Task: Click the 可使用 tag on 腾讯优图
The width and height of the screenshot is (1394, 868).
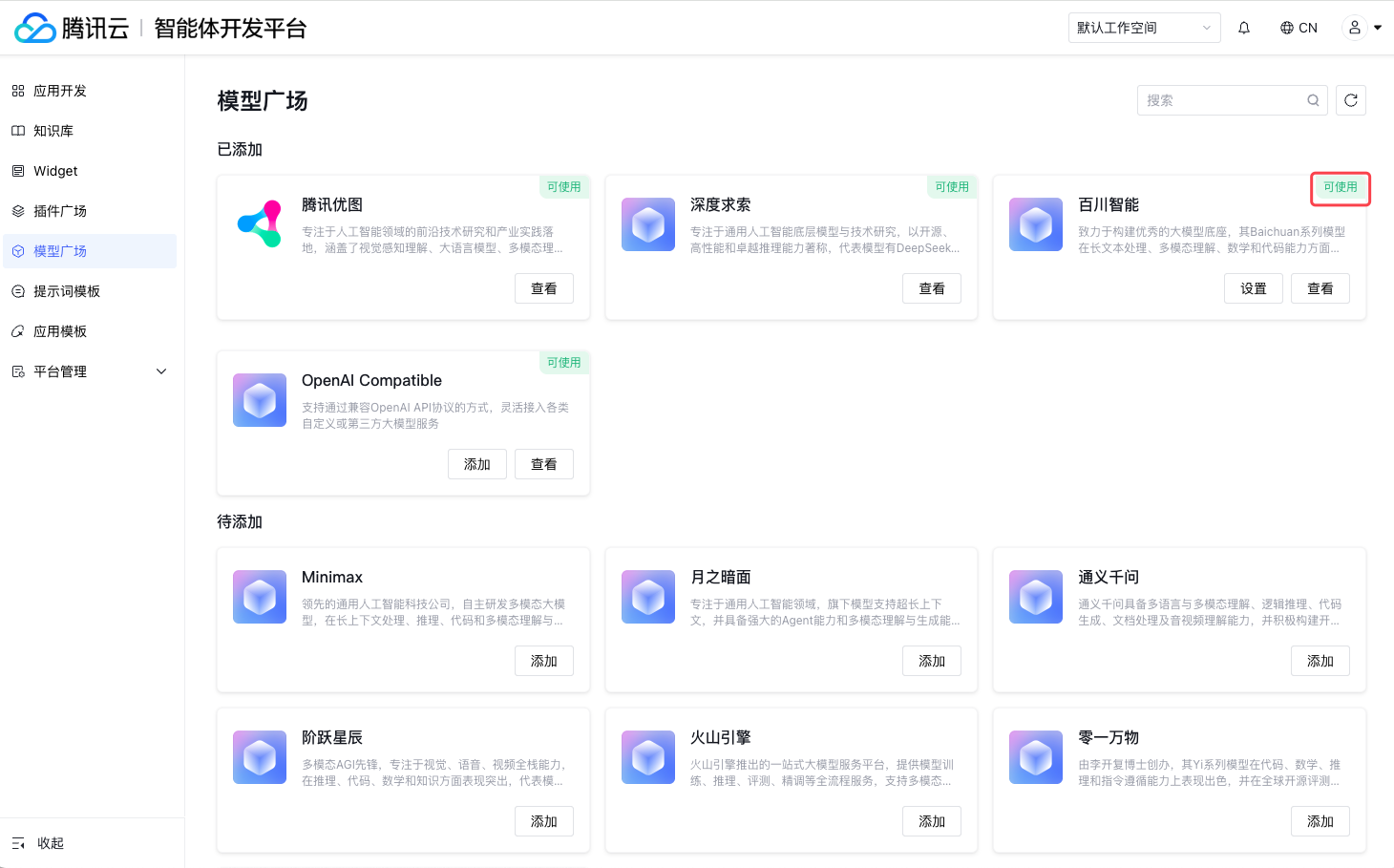Action: [564, 187]
